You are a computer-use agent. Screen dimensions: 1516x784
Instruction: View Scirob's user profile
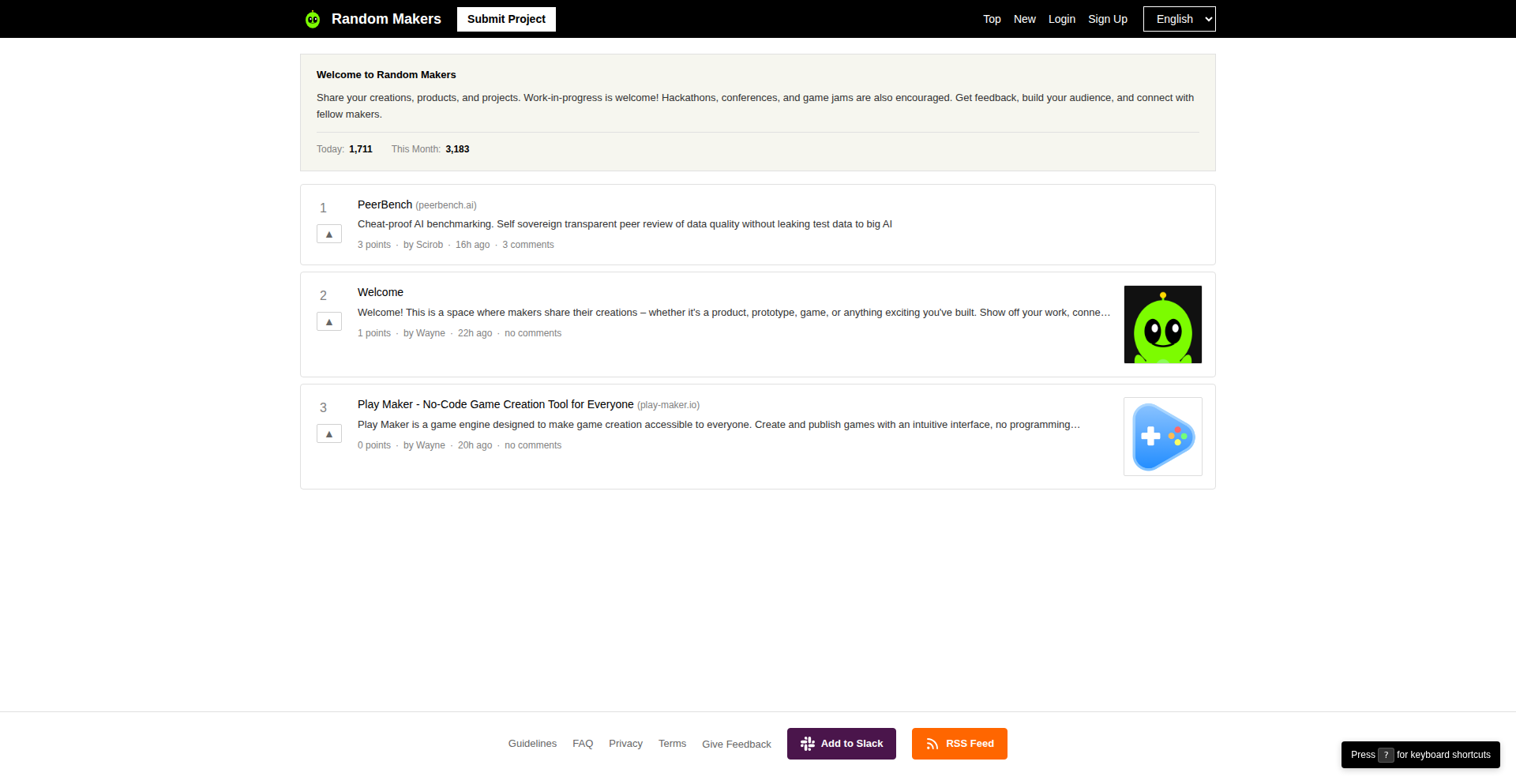[430, 245]
